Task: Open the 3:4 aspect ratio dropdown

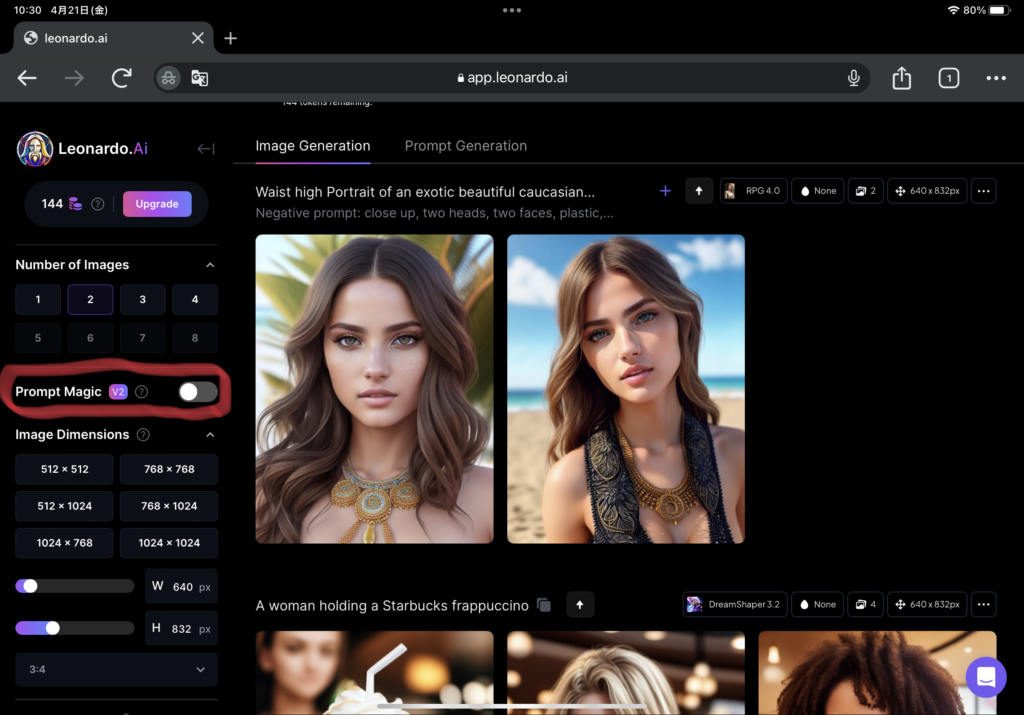Action: pyautogui.click(x=116, y=669)
